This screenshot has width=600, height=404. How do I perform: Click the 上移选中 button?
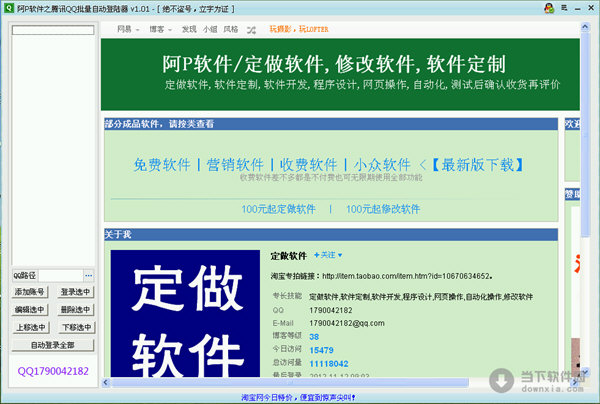[x=31, y=327]
